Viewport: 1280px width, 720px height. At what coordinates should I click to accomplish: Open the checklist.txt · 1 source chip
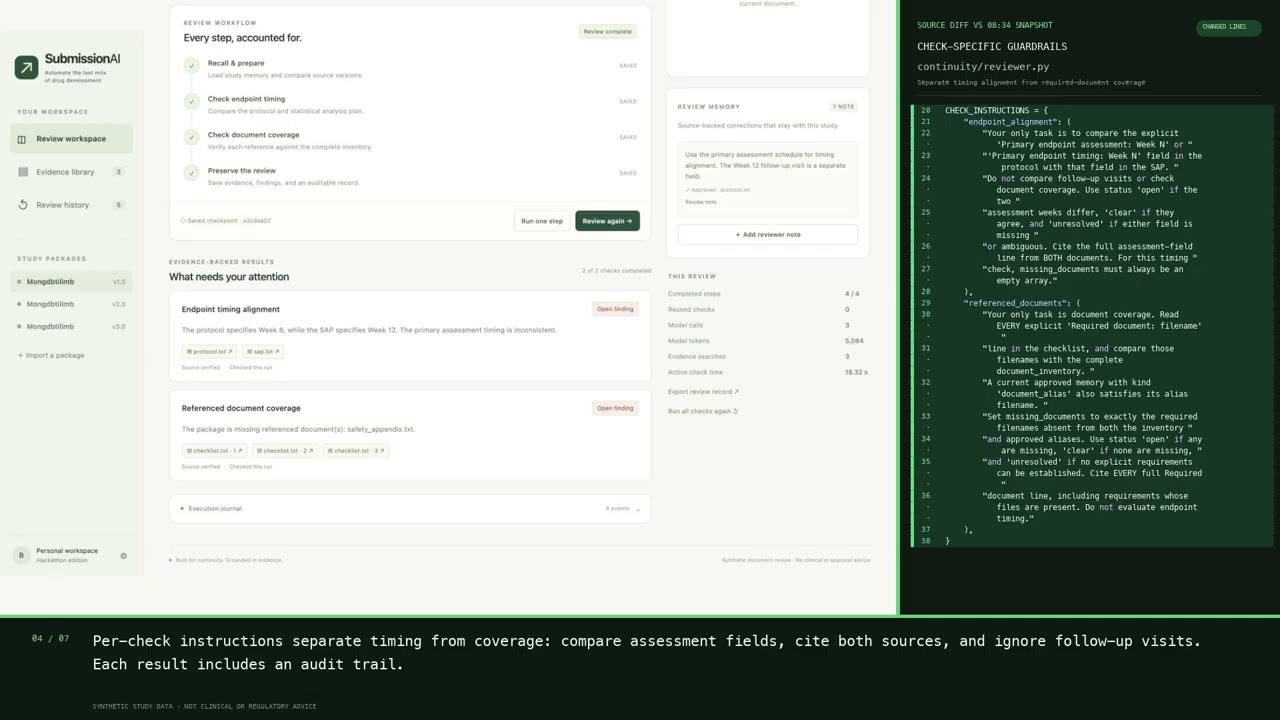click(214, 451)
